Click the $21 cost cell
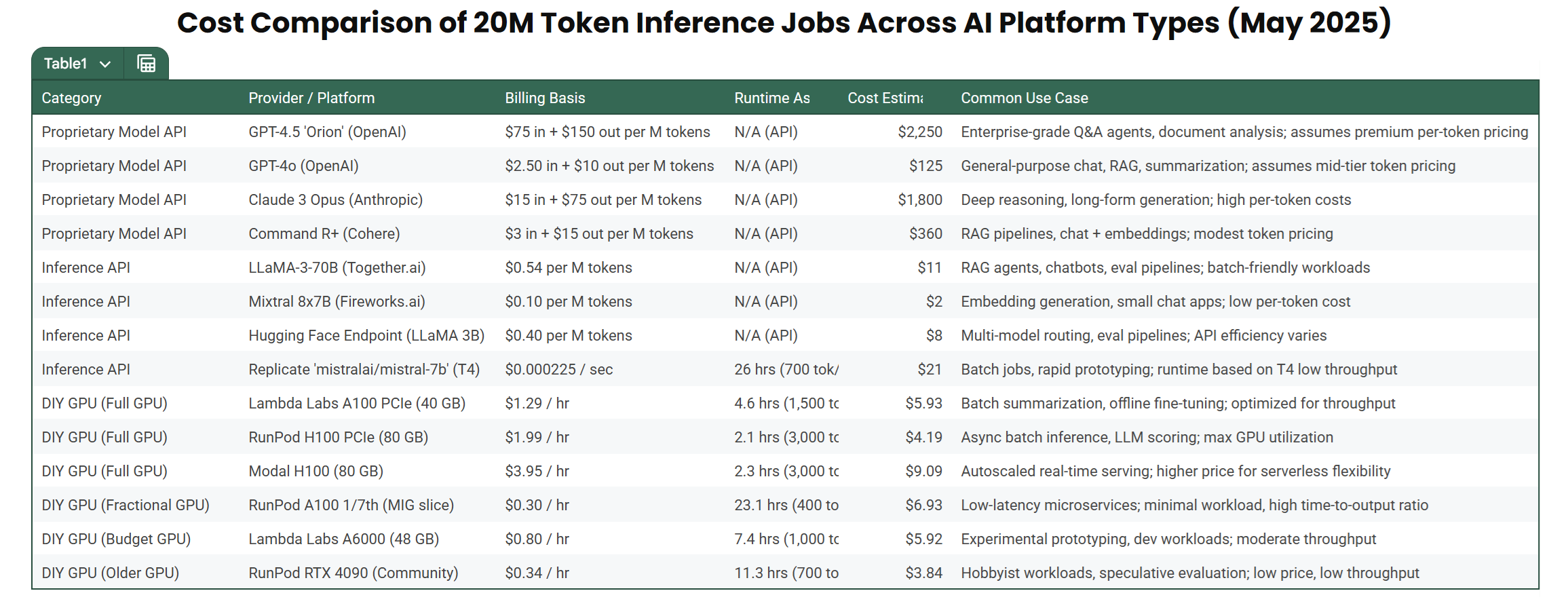 coord(930,369)
